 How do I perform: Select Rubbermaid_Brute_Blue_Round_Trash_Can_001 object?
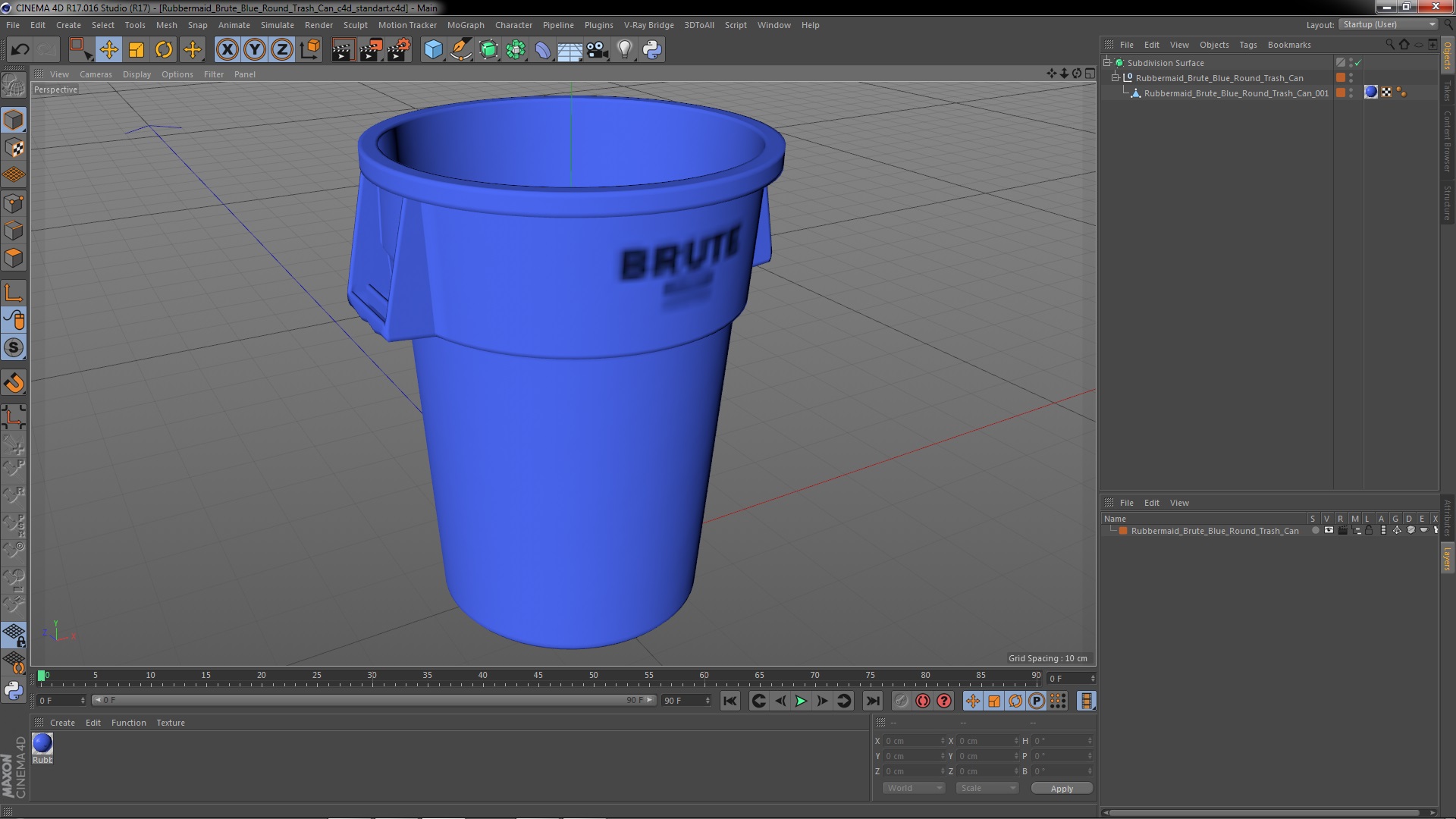[x=1235, y=93]
